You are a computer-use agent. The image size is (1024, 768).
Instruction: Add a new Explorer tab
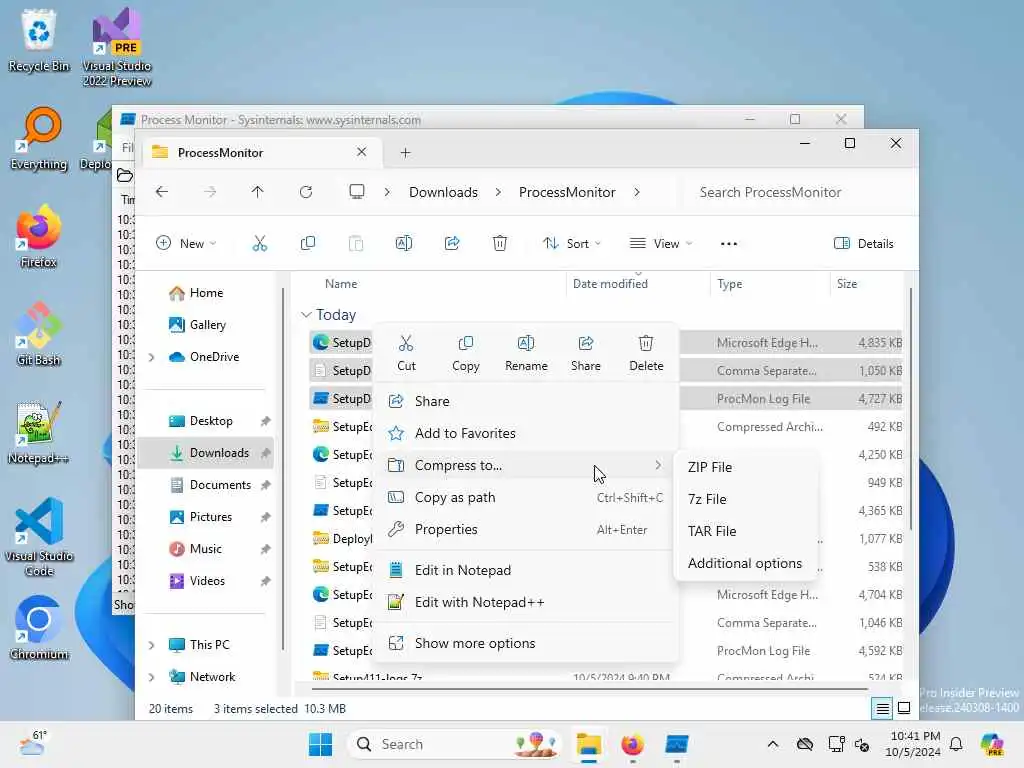coord(406,152)
